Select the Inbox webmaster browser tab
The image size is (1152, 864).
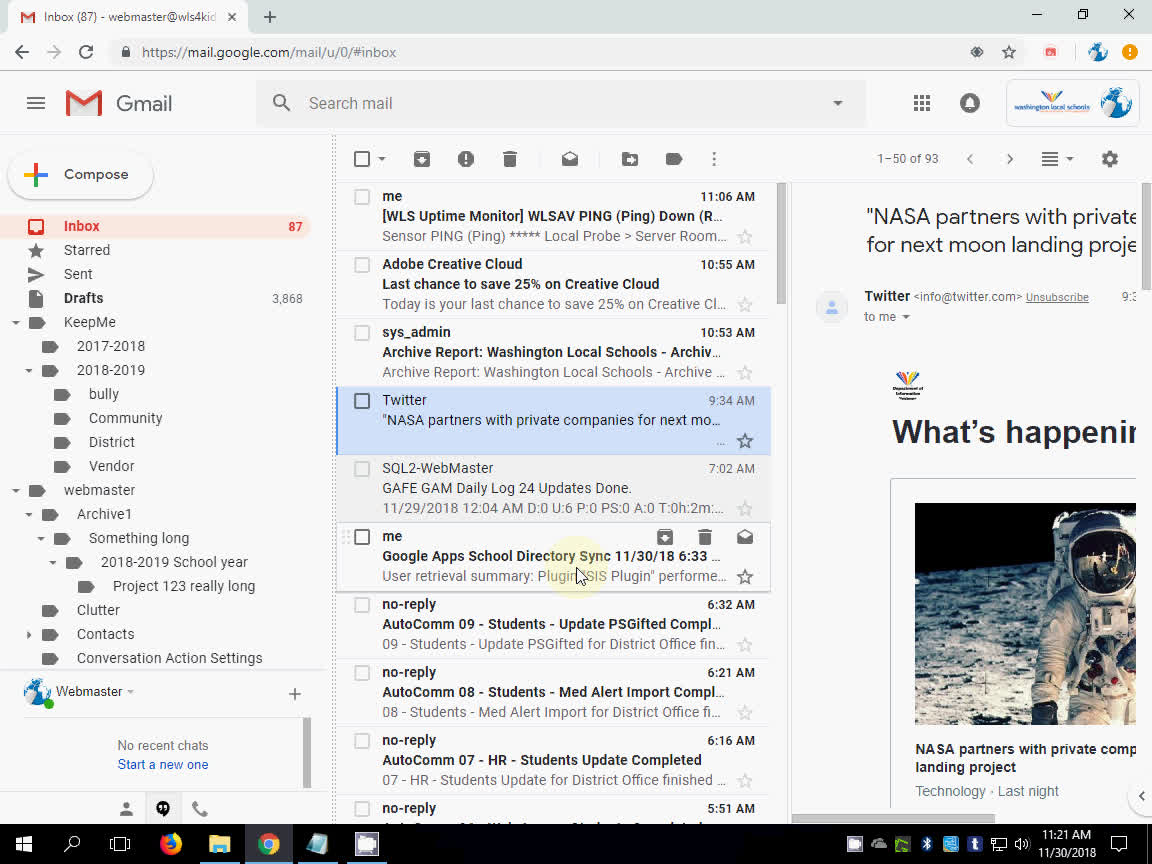tap(120, 17)
